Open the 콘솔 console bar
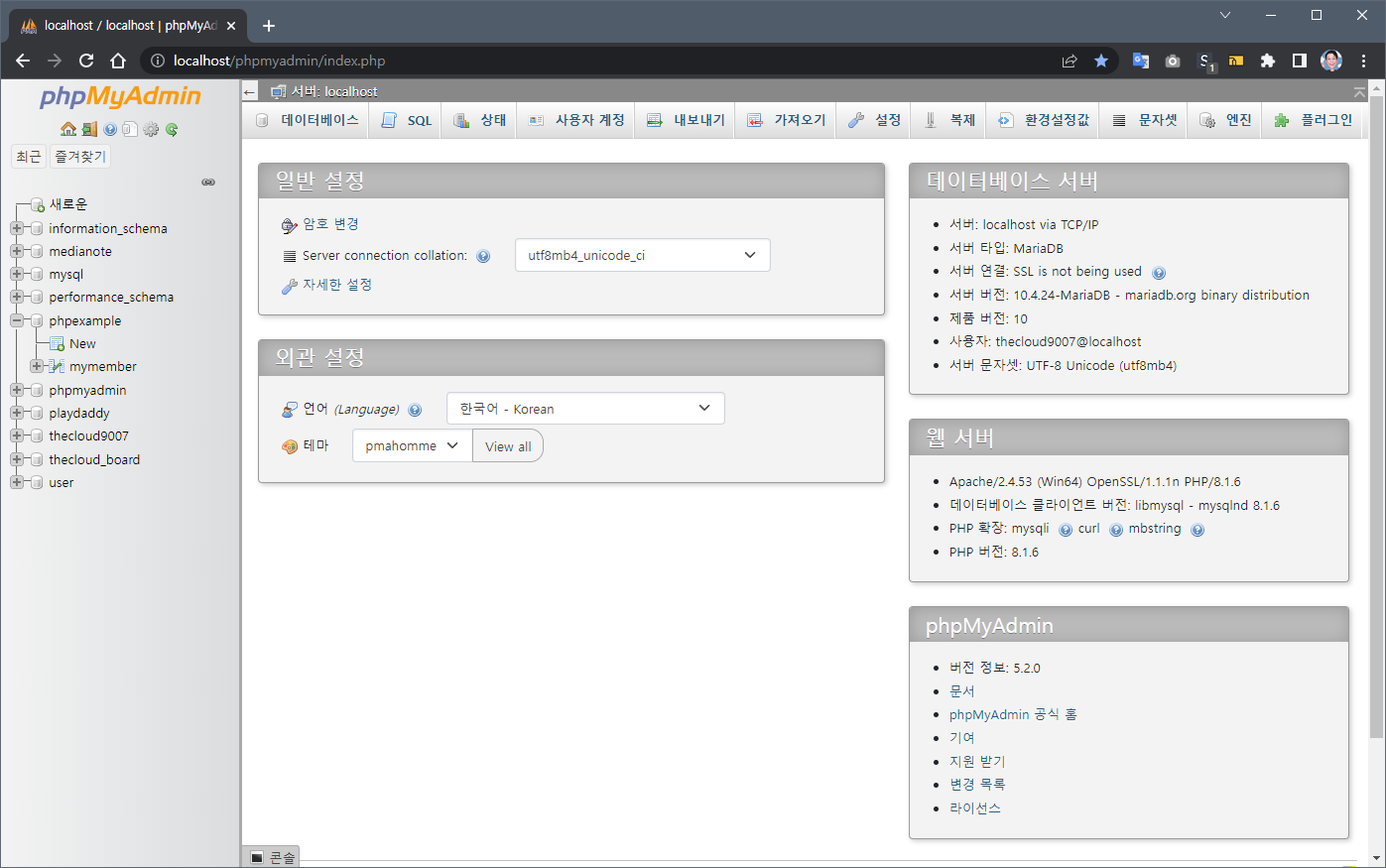 (x=272, y=857)
